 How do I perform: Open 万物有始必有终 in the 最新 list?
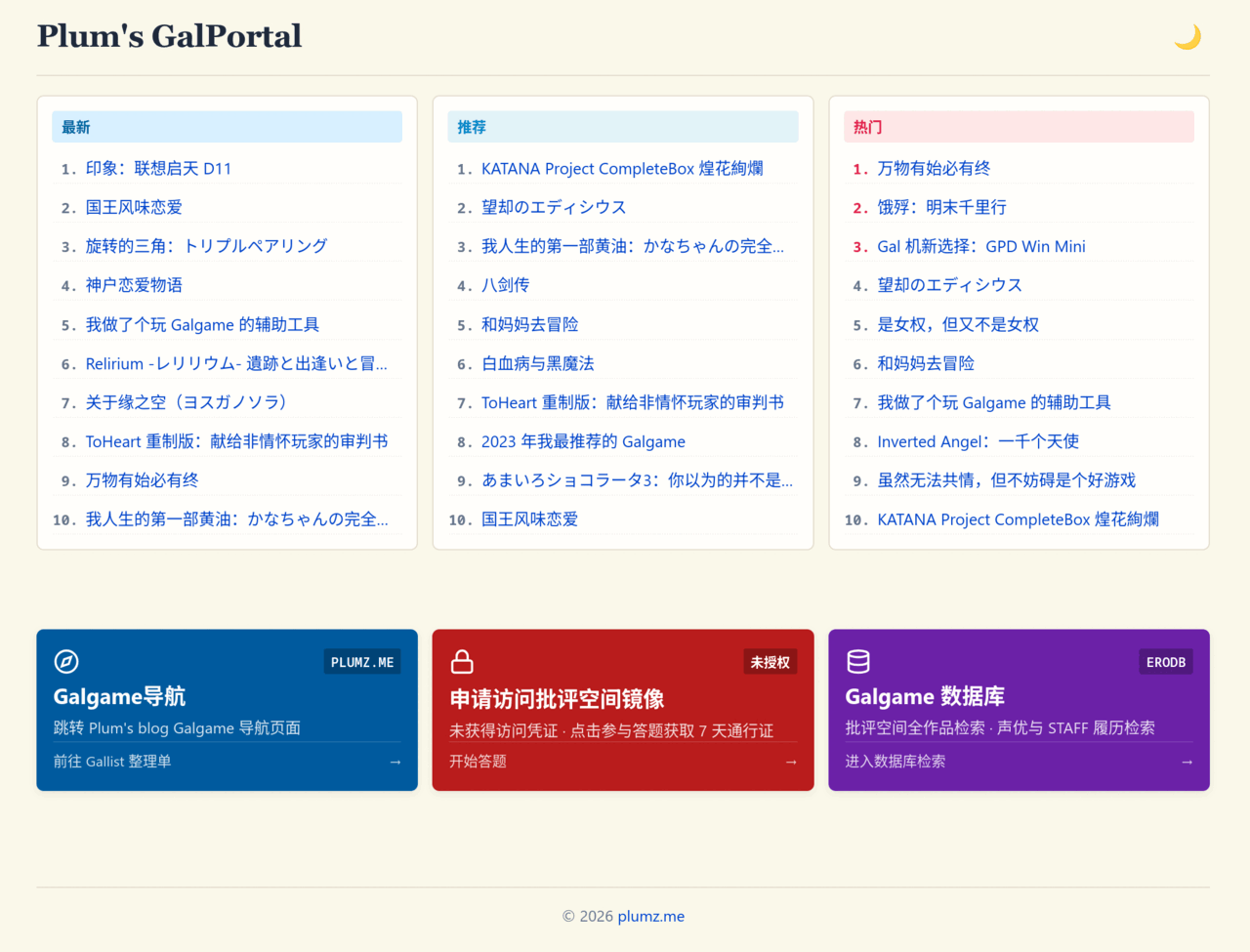pos(142,480)
